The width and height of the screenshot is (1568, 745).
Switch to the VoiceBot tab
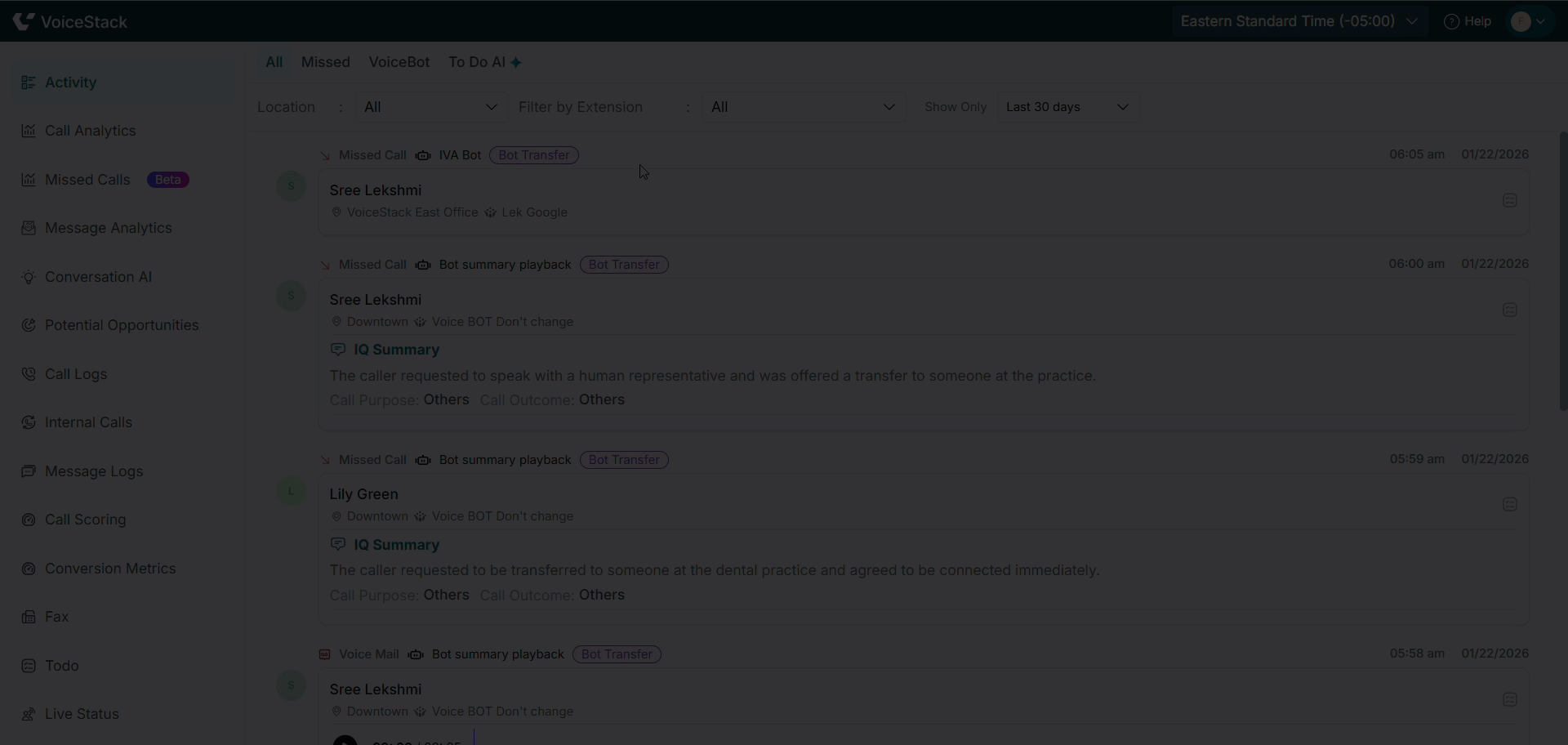pos(399,62)
